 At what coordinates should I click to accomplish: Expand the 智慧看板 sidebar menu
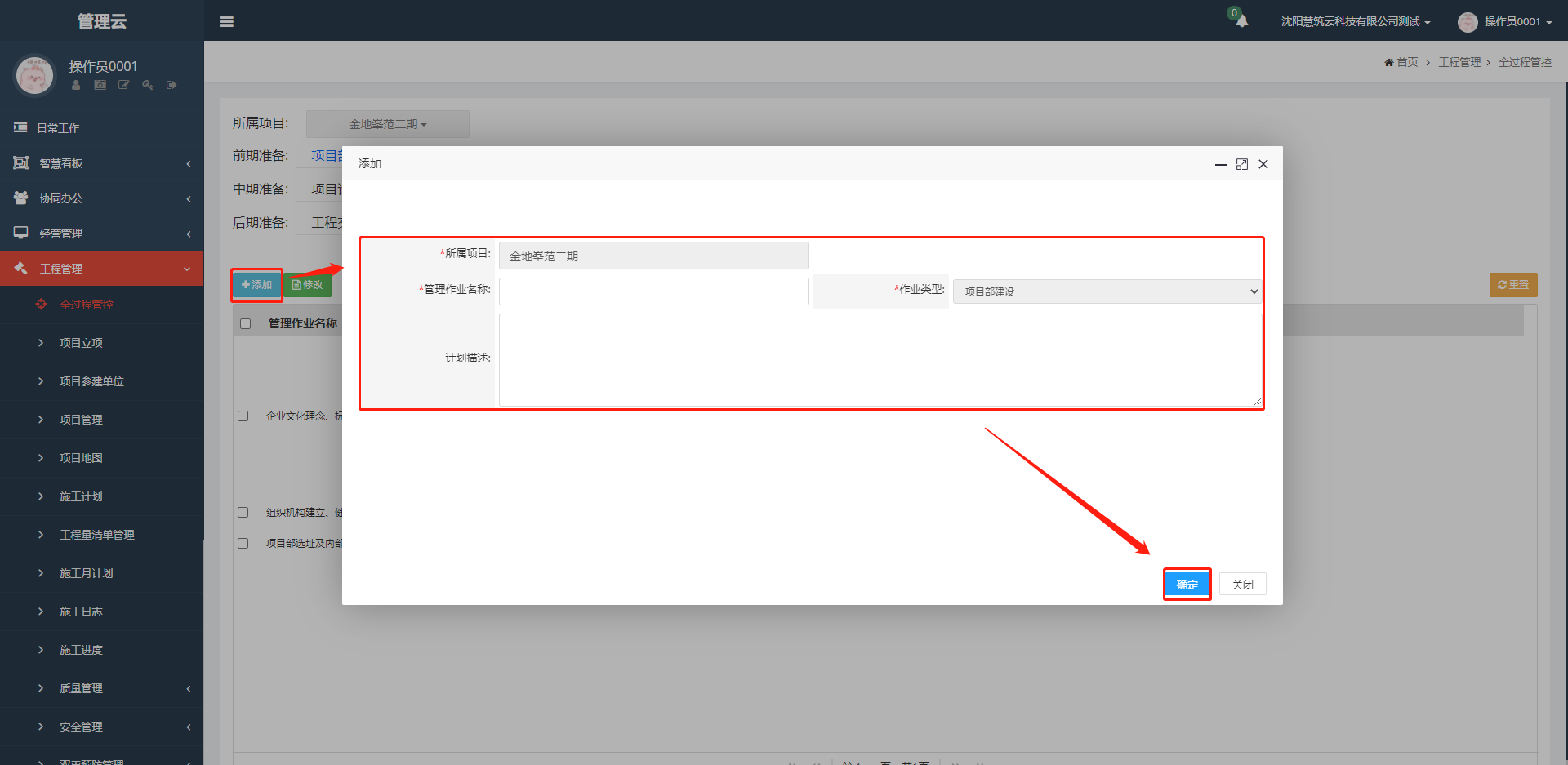click(x=101, y=163)
